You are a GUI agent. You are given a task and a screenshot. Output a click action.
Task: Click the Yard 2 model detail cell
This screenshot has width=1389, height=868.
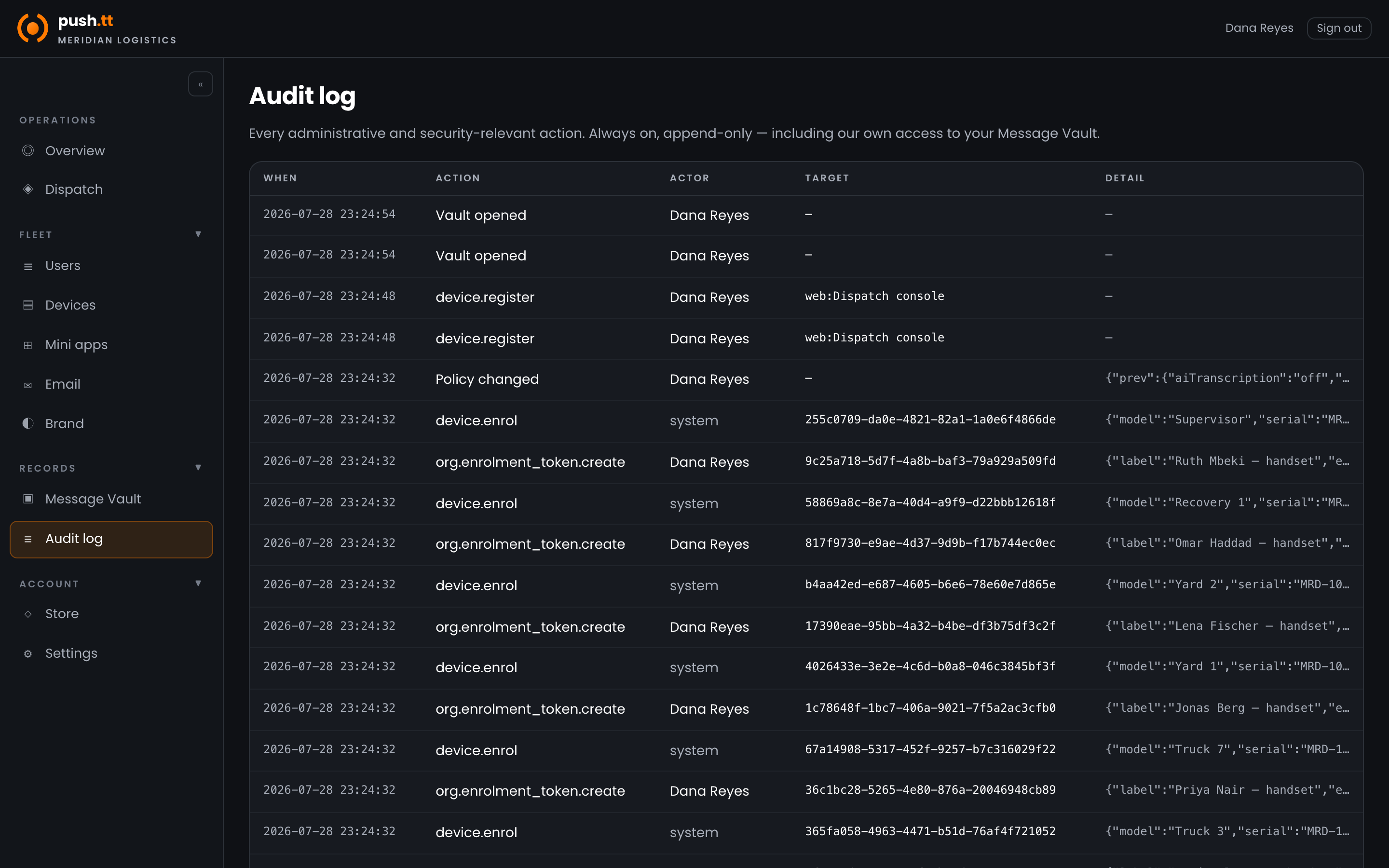click(1227, 584)
